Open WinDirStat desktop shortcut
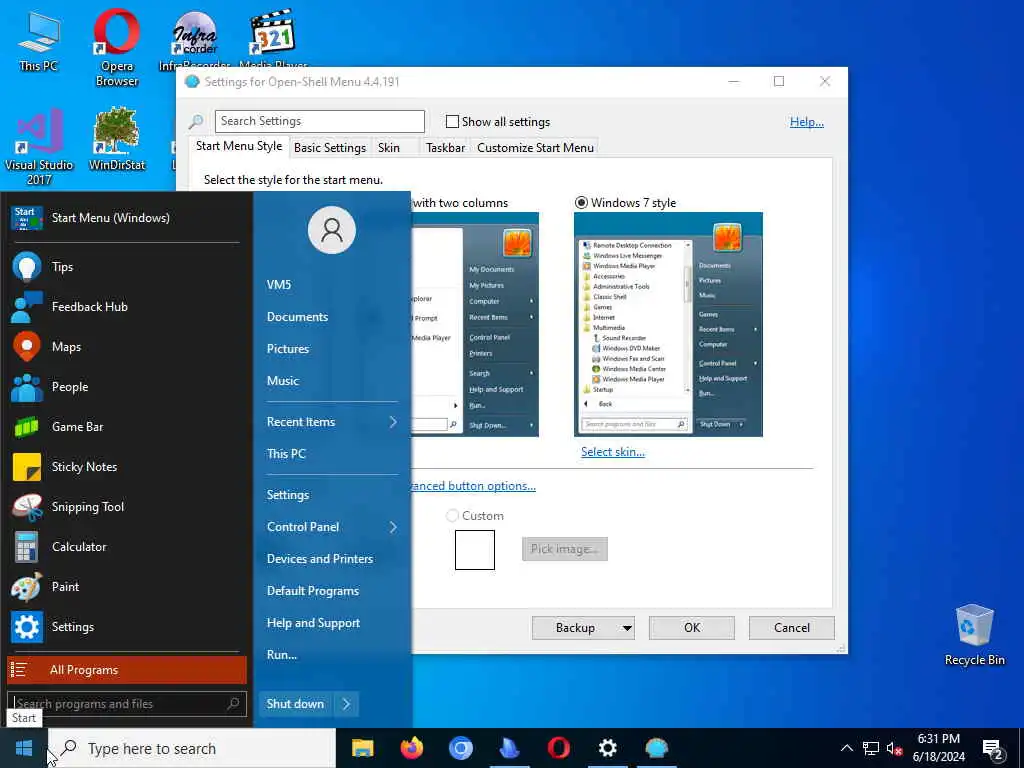The height and width of the screenshot is (768, 1024). point(117,138)
